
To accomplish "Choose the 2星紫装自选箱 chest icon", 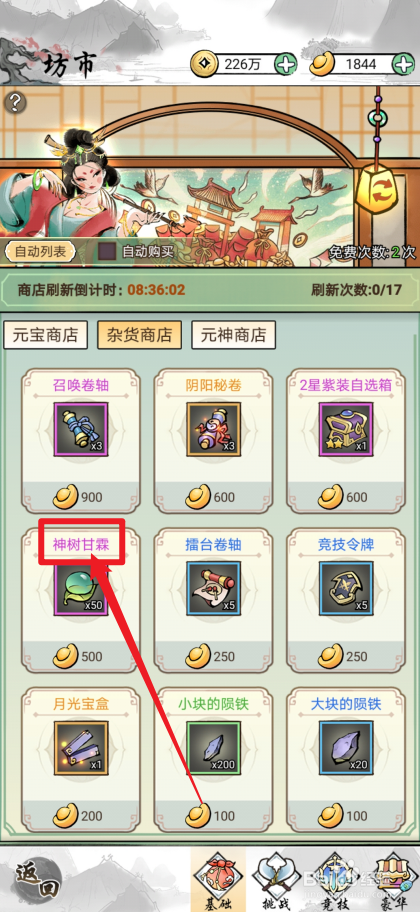I will [346, 429].
